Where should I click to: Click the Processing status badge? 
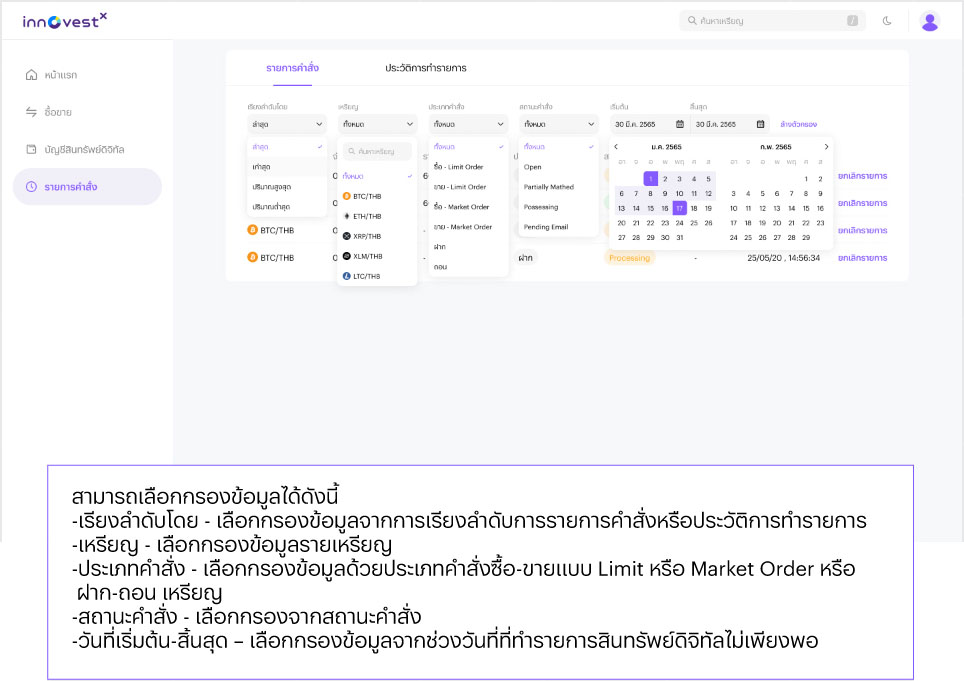(x=630, y=258)
